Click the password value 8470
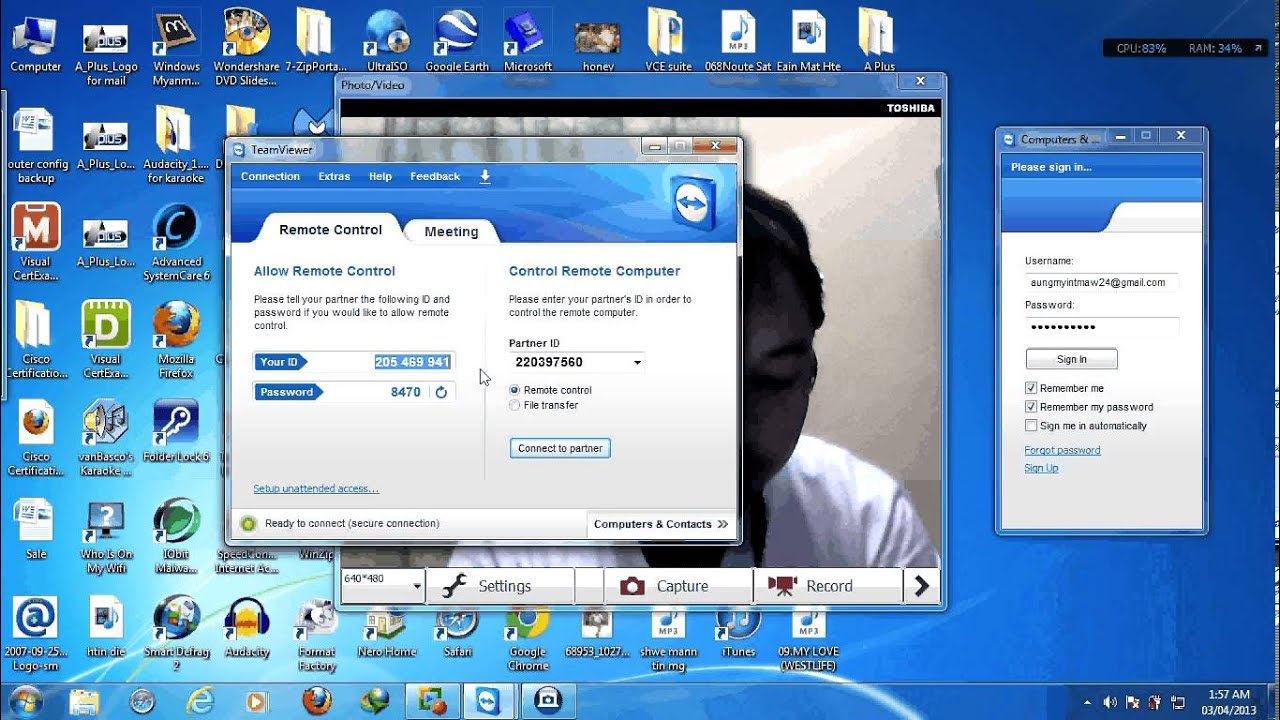 click(x=406, y=392)
